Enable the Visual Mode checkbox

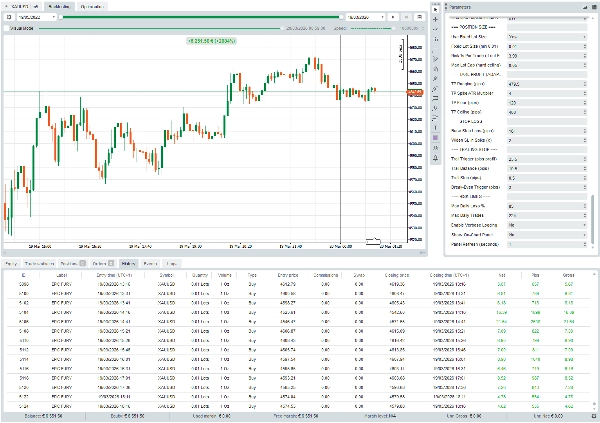6,28
